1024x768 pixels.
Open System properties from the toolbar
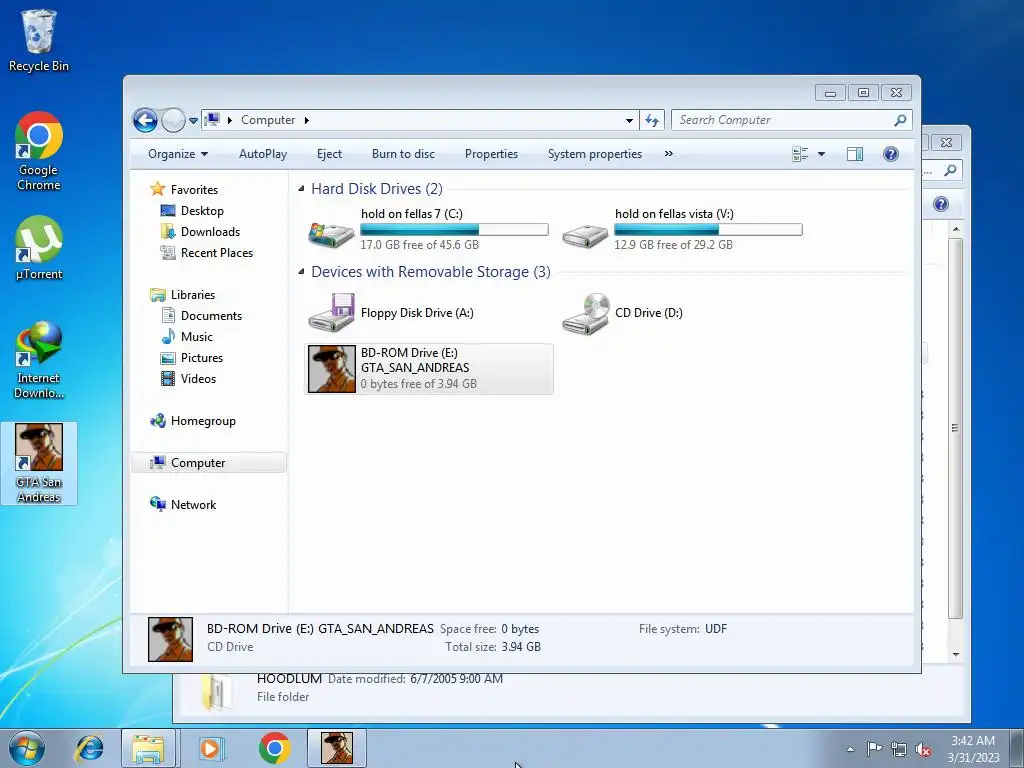click(594, 154)
